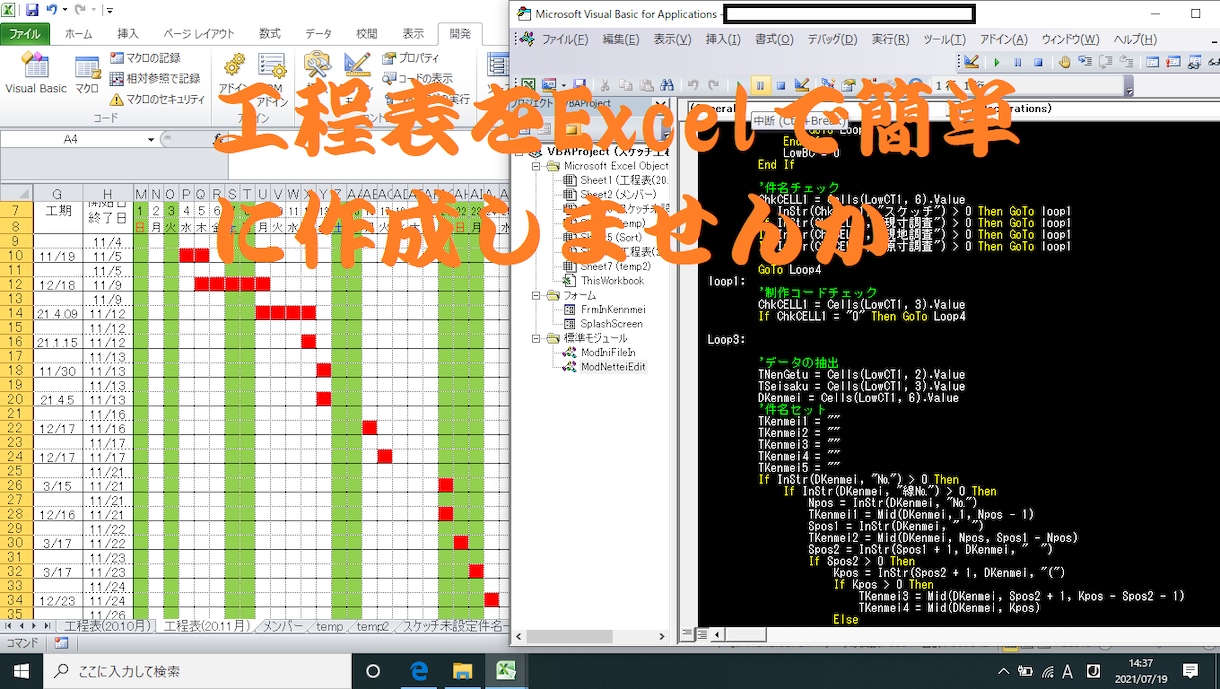Select ModIniFileIn module in project tree
Screen dimensions: 1220x689
click(x=599, y=353)
